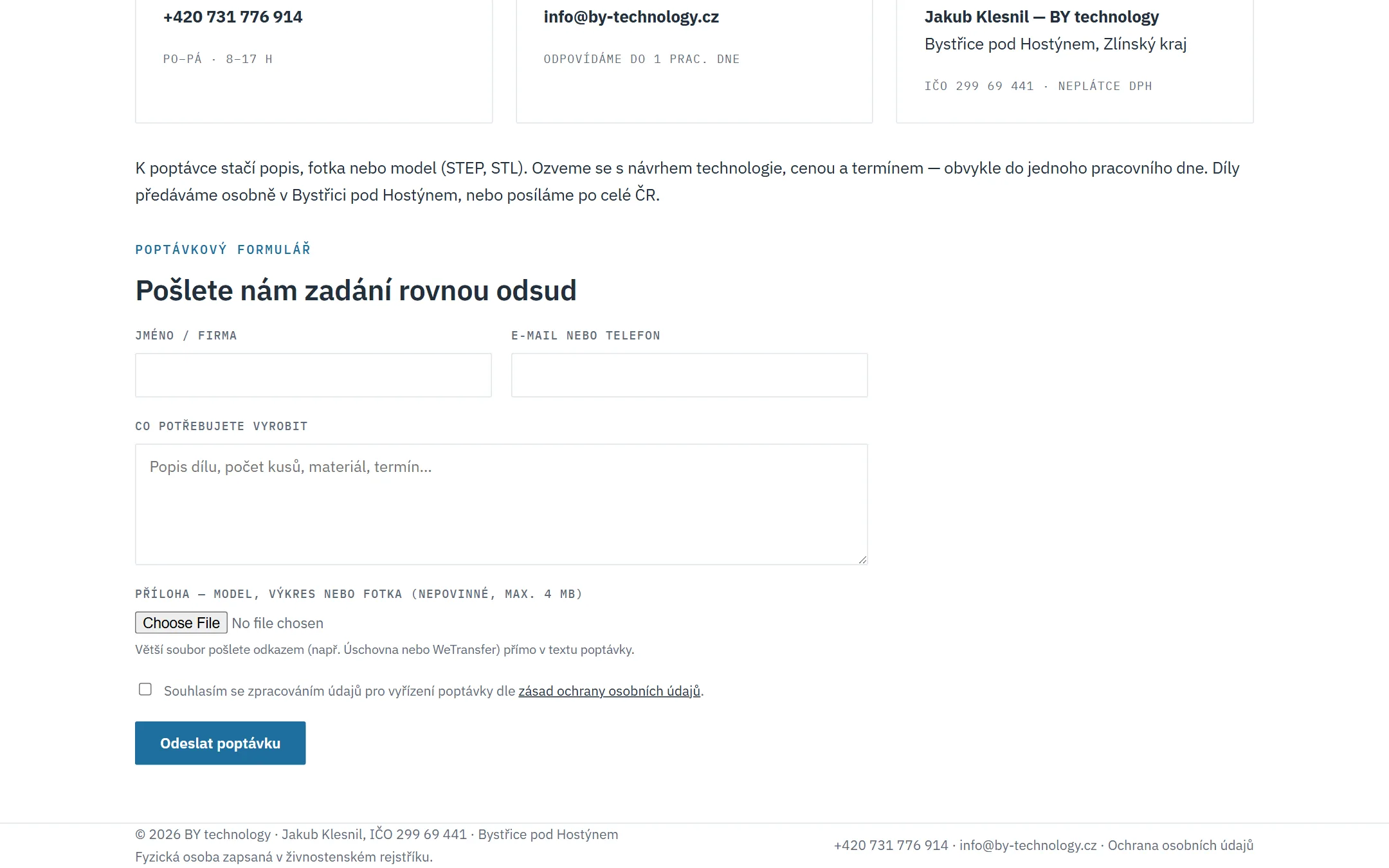
Task: Click the Jméno / Firma input field
Action: 313,375
